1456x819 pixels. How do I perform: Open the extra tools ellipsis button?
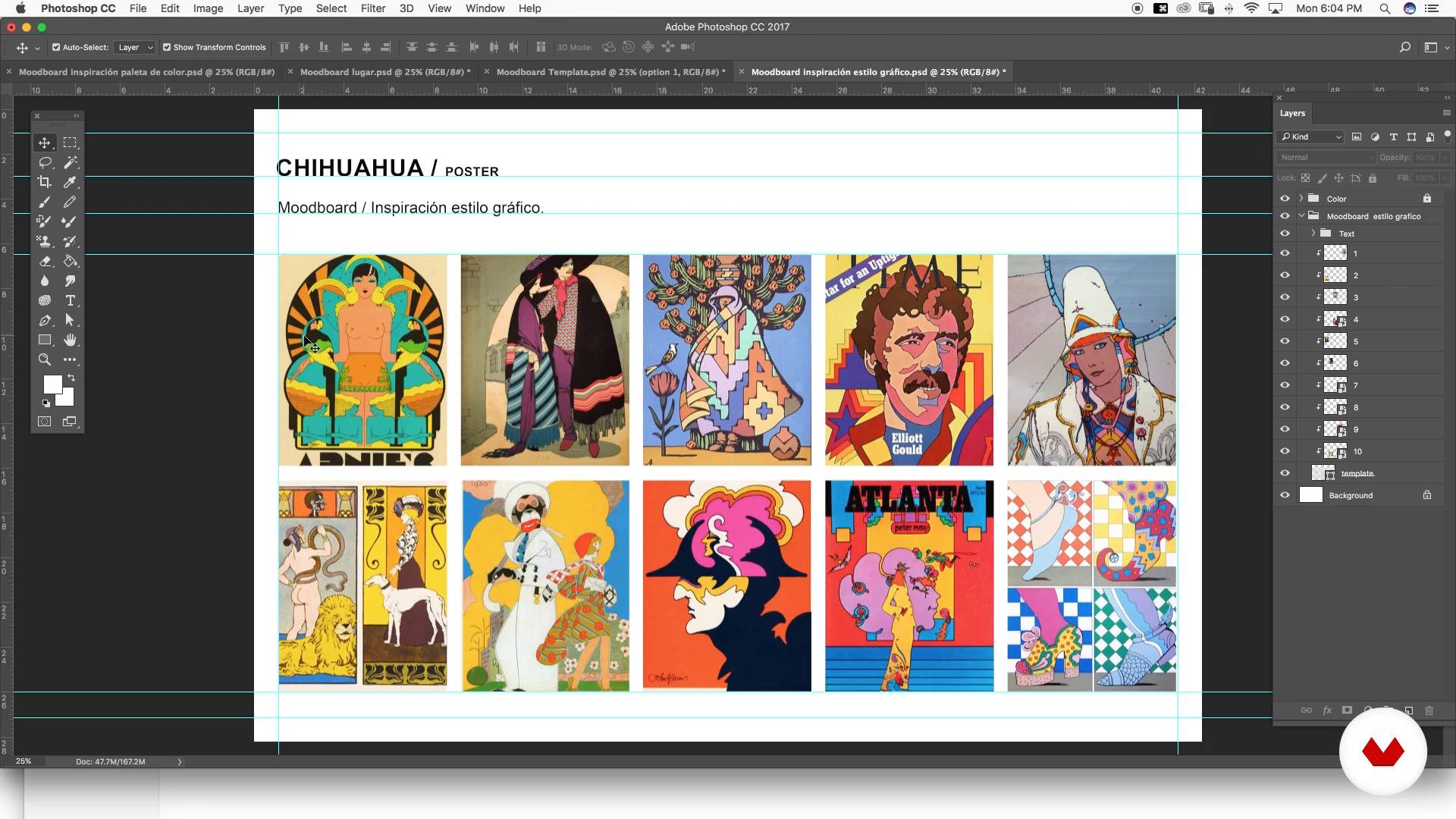click(x=70, y=359)
